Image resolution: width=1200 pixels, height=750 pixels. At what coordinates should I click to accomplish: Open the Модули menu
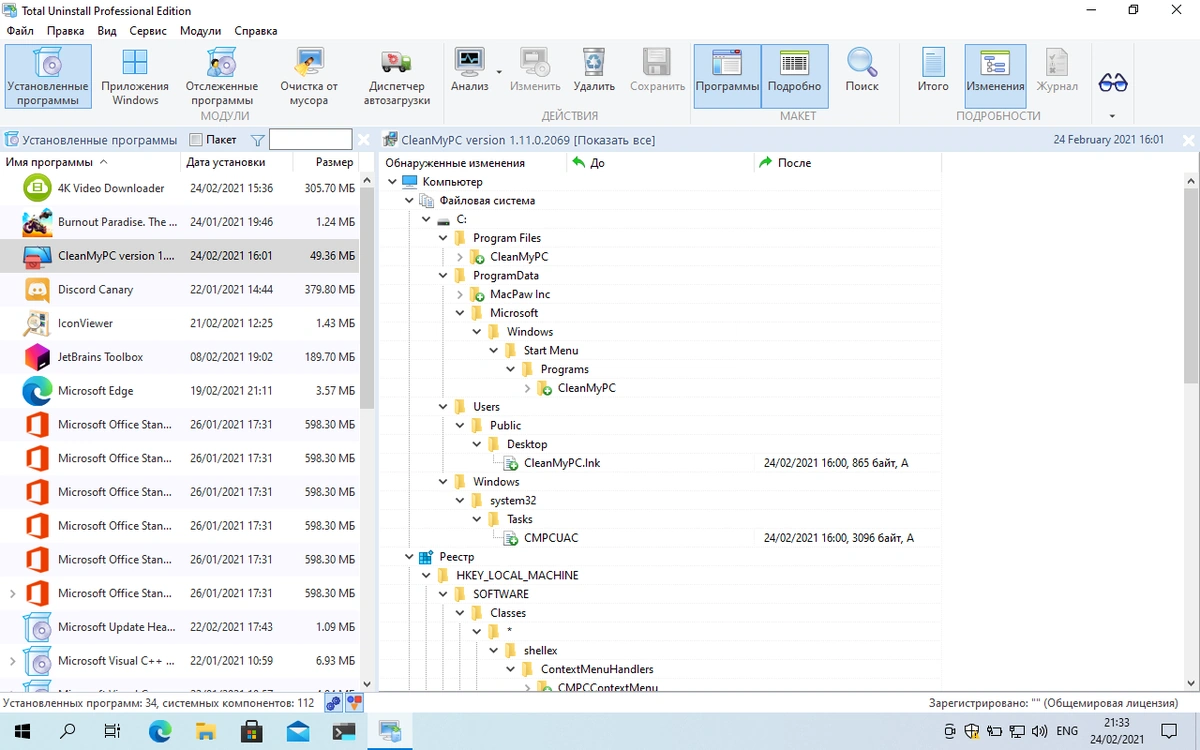(x=200, y=31)
